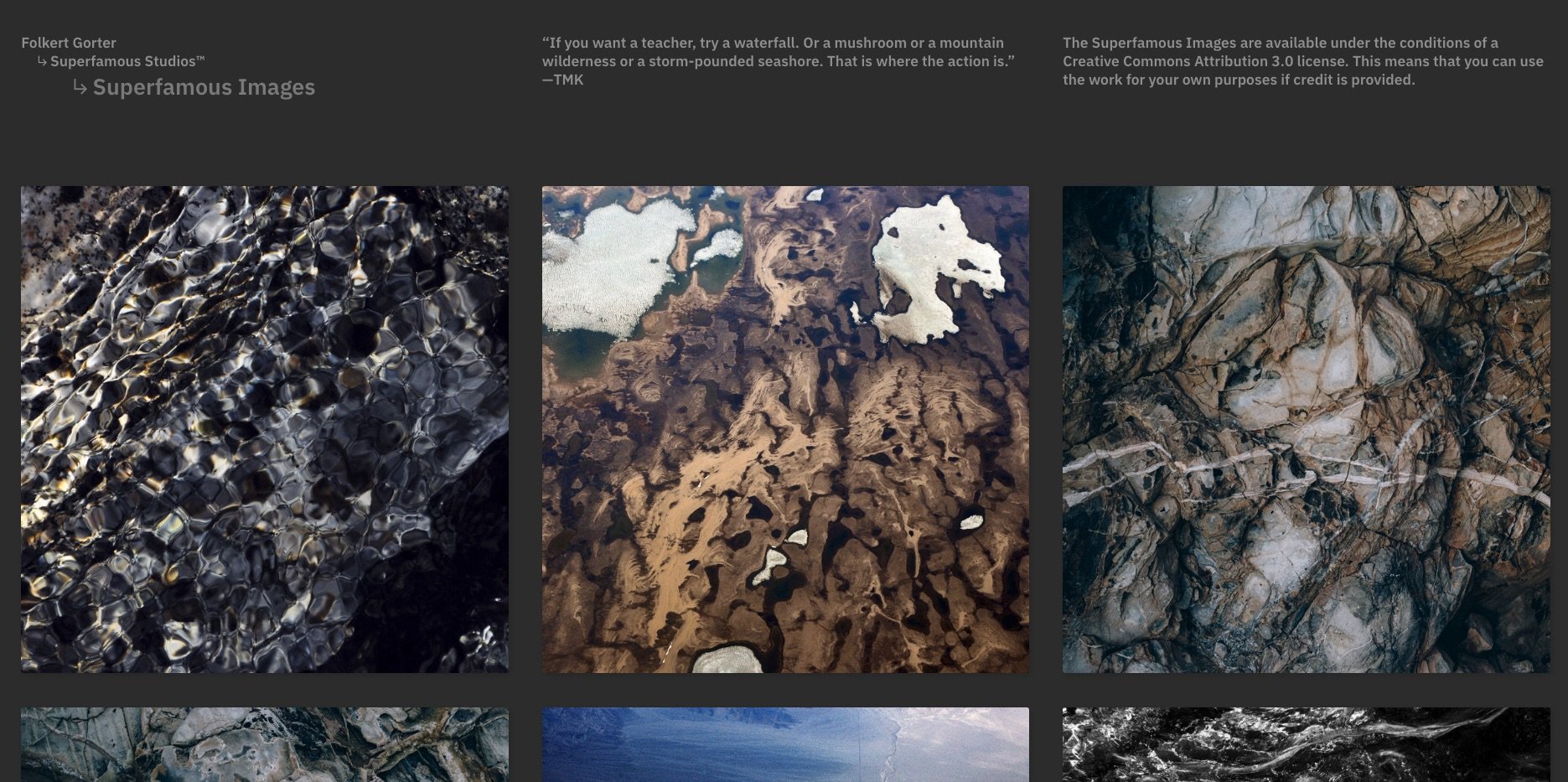Open the Superfamous Studios™ link
The height and width of the screenshot is (782, 1568).
click(127, 60)
